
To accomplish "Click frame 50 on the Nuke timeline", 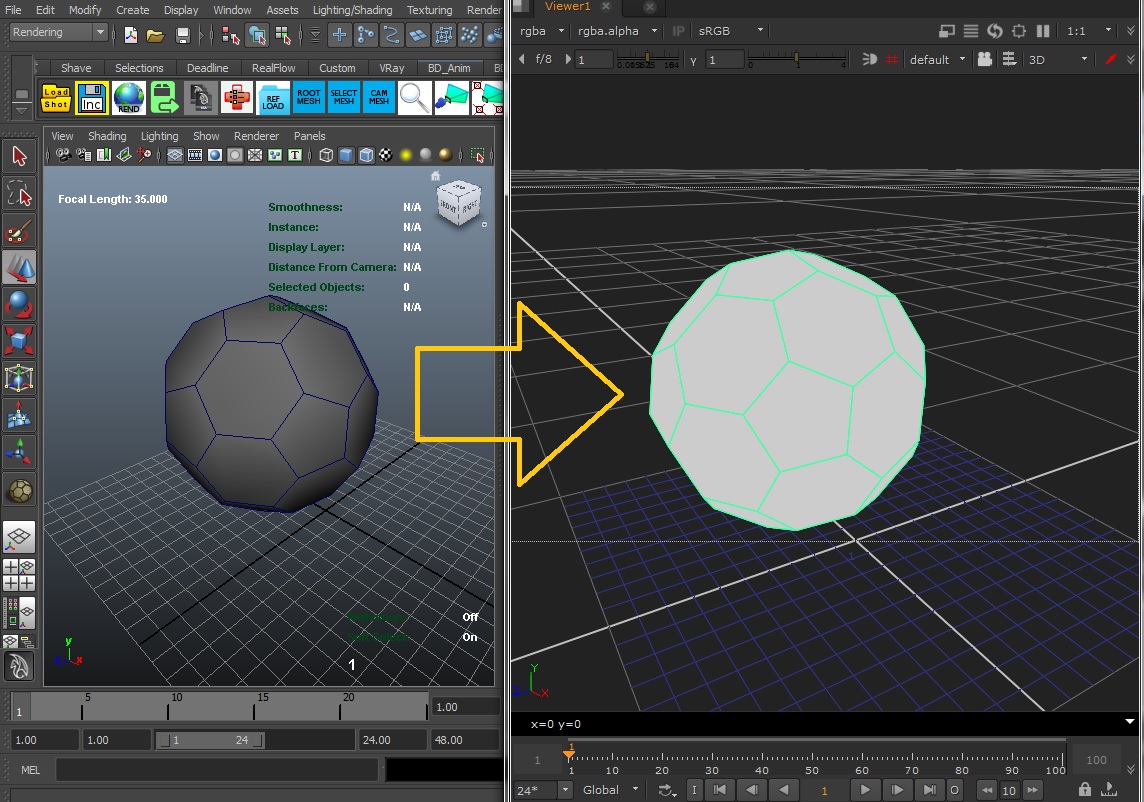I will point(812,760).
